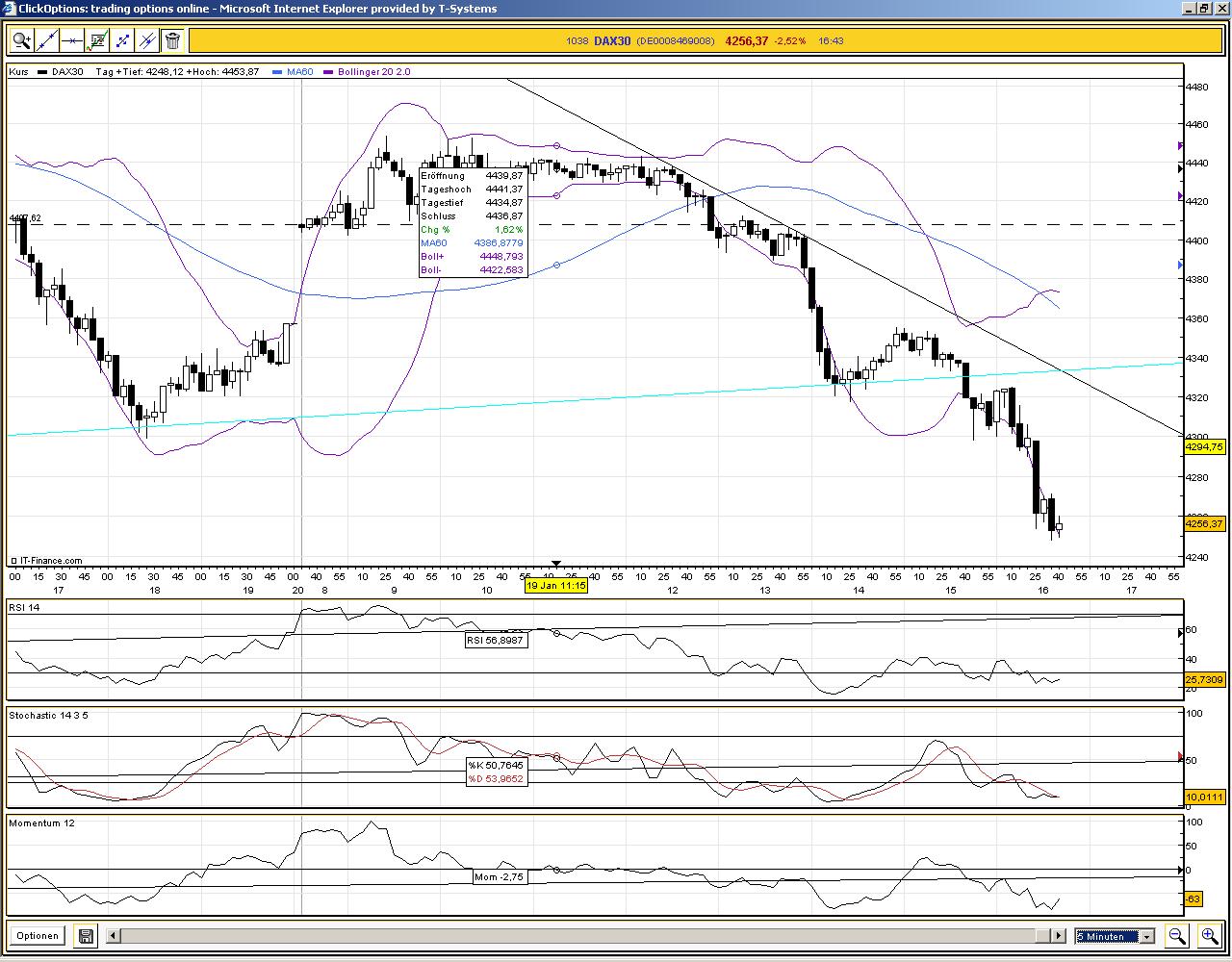1232x962 pixels.
Task: Select the diagonal resize drawing tool
Action: (x=122, y=39)
